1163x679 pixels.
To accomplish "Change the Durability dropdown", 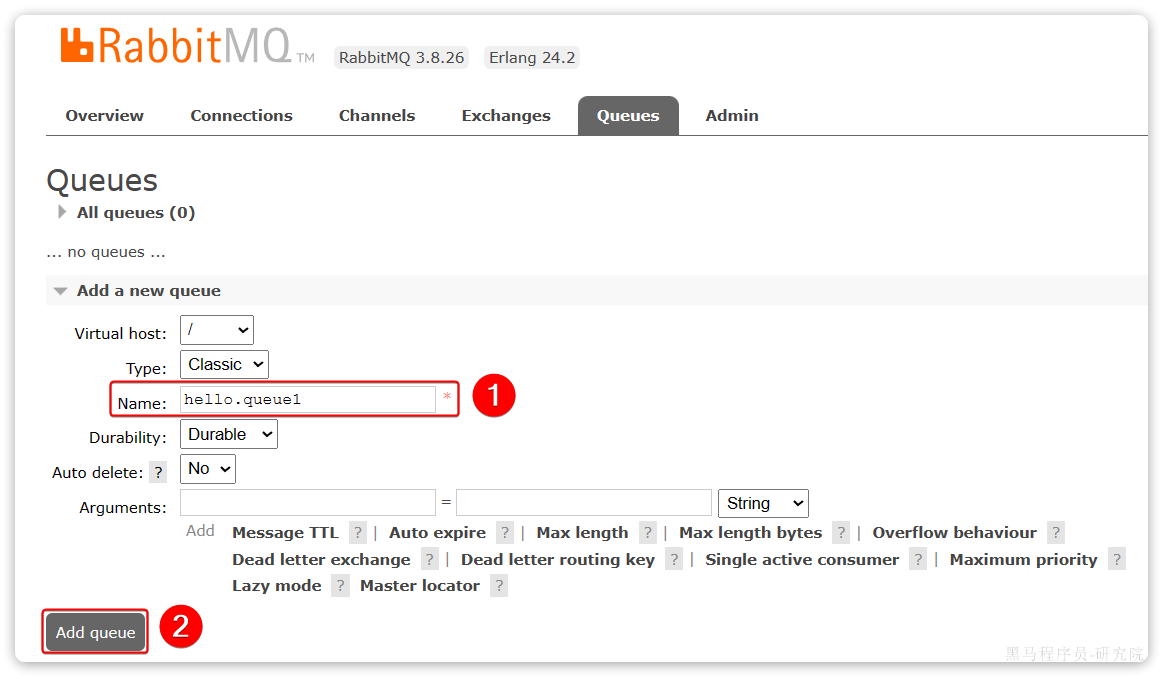I will (228, 434).
